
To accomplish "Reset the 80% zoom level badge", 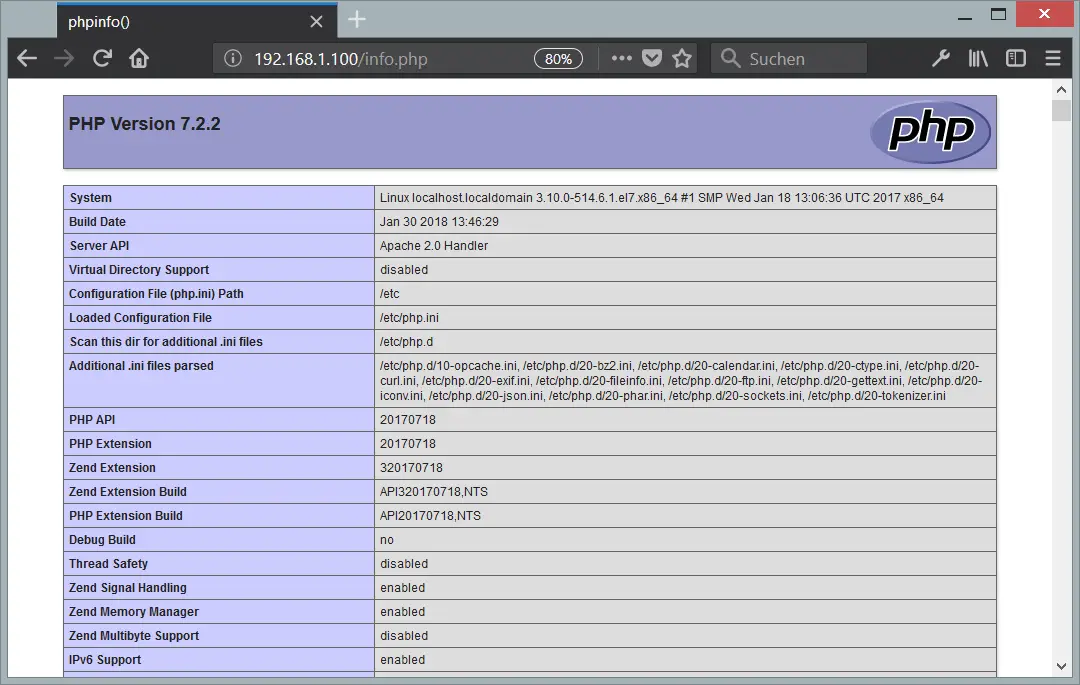I will coord(558,59).
